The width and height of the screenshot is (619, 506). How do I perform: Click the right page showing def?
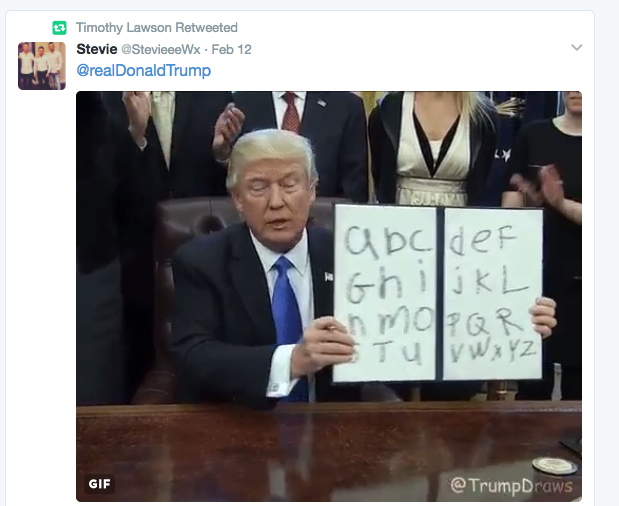point(493,294)
